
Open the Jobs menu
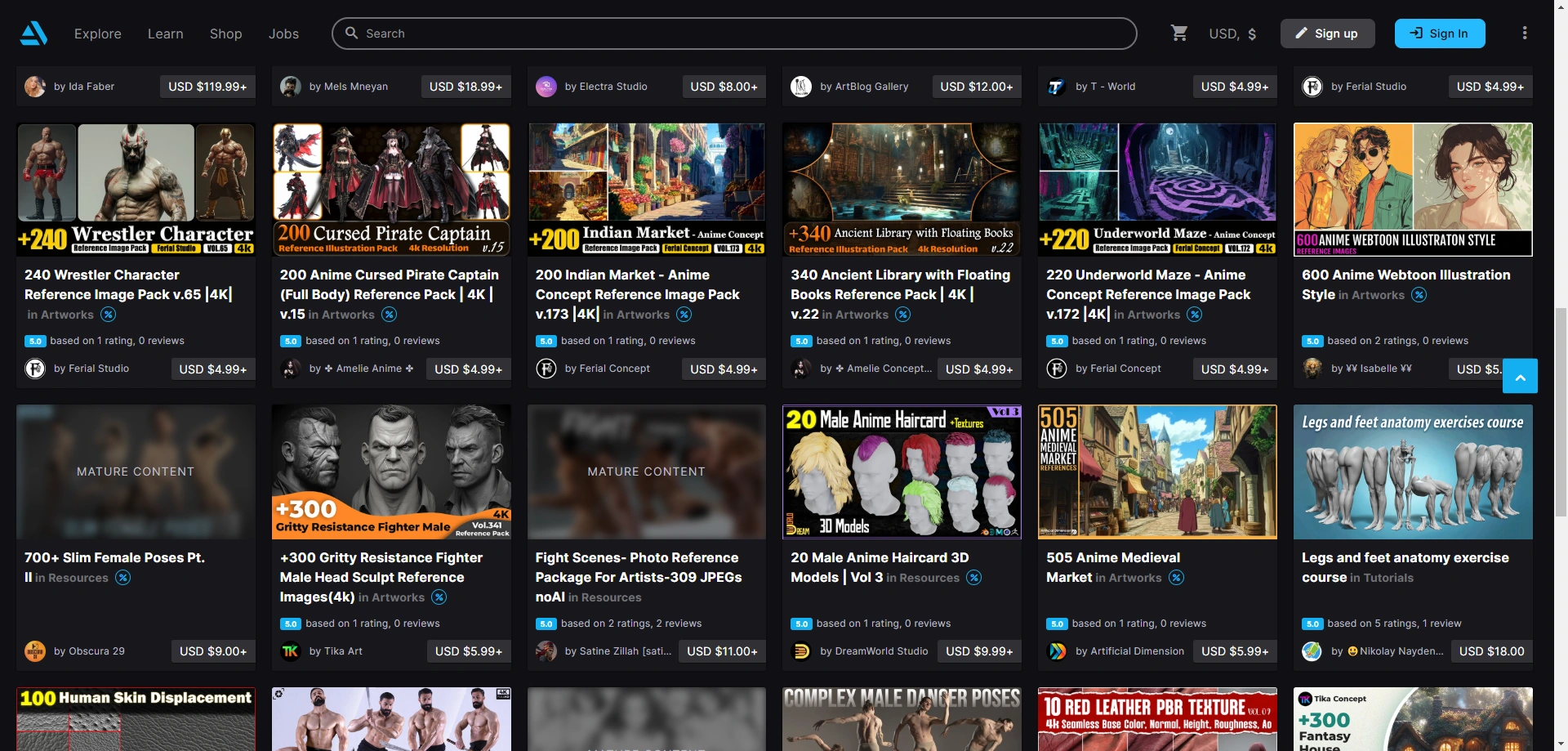tap(283, 34)
